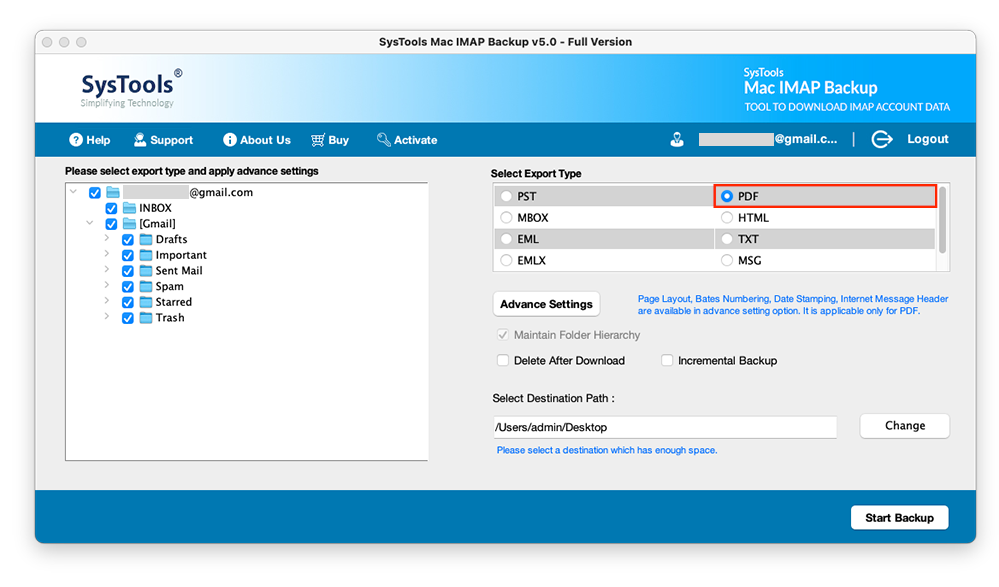Viewport: 999px width, 587px height.
Task: Click the Starred folder icon
Action: tap(146, 301)
